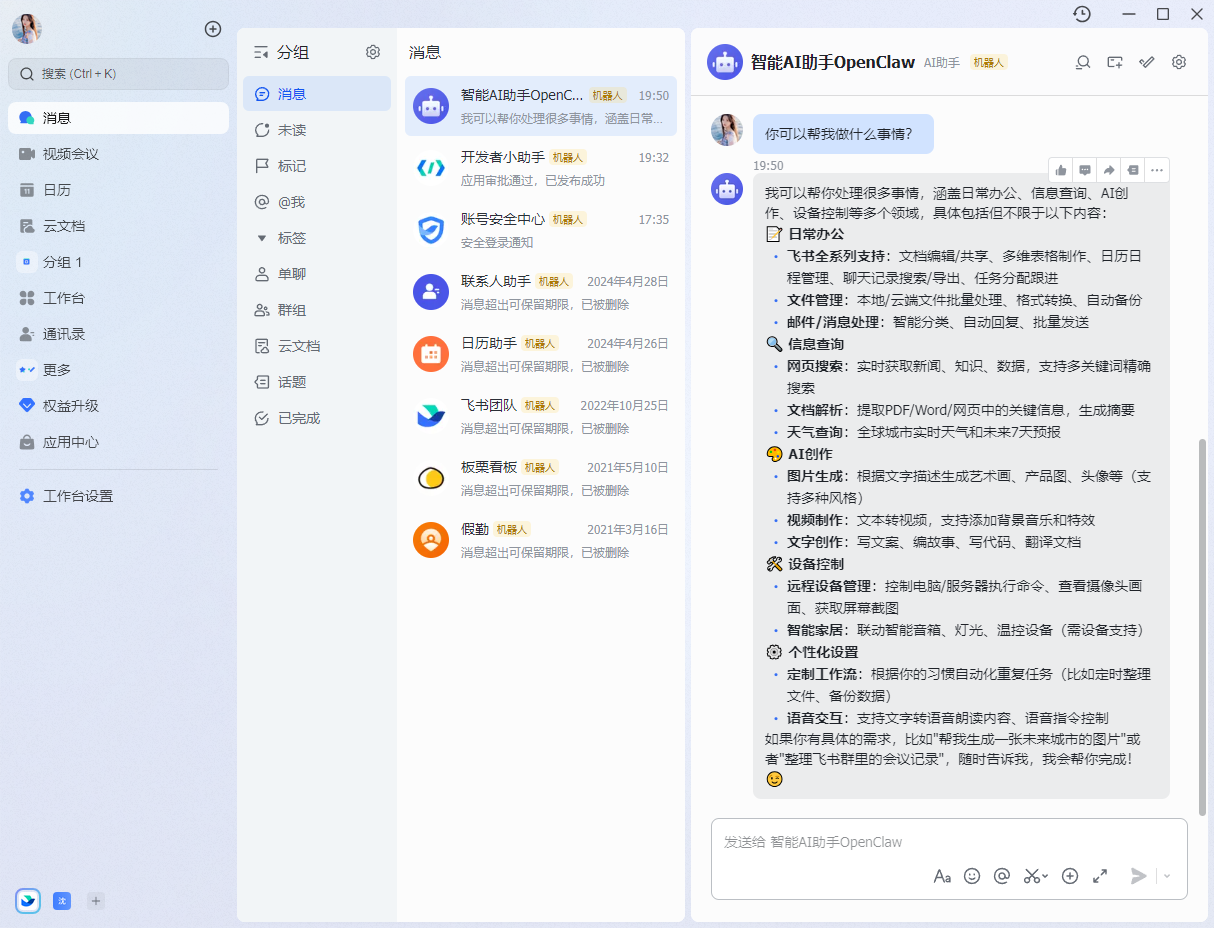Viewport: 1214px width, 928px height.
Task: Open 视频会议 in the sidebar
Action: (118, 154)
